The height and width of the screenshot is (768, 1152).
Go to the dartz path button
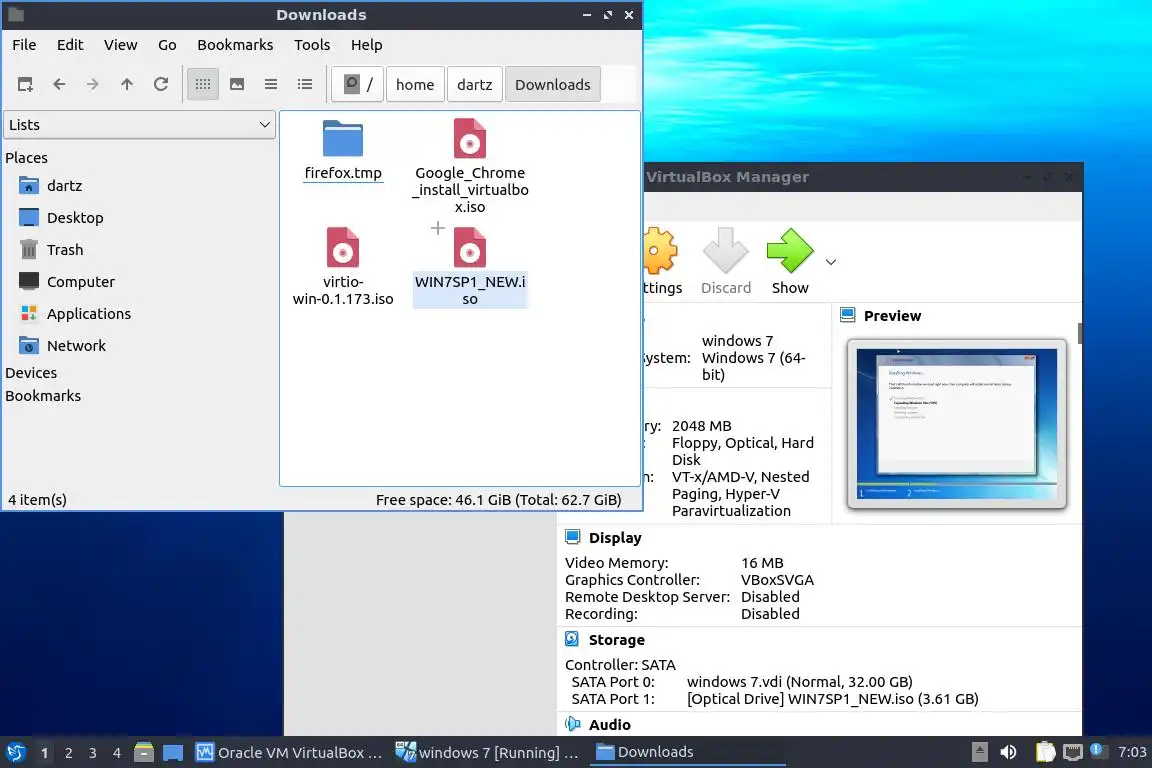(475, 85)
